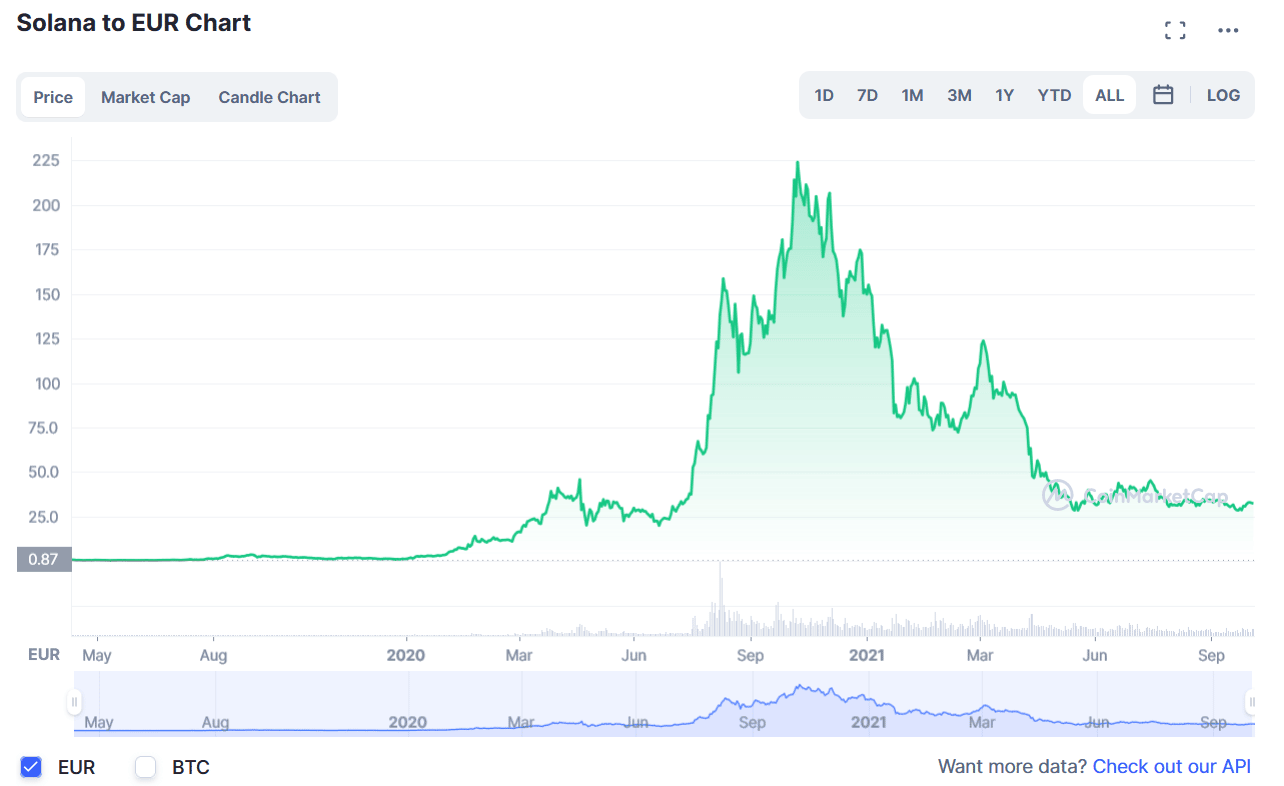Switch to the Candle Chart tab
This screenshot has height=786, width=1284.
[x=269, y=97]
